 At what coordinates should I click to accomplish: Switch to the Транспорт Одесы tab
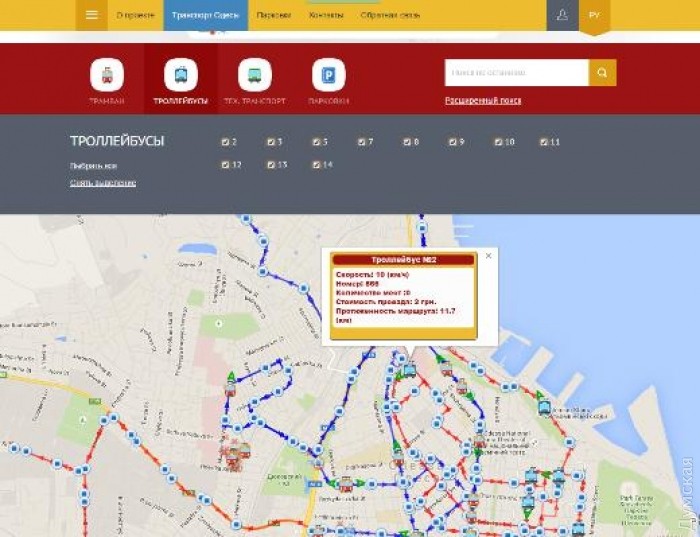point(206,15)
